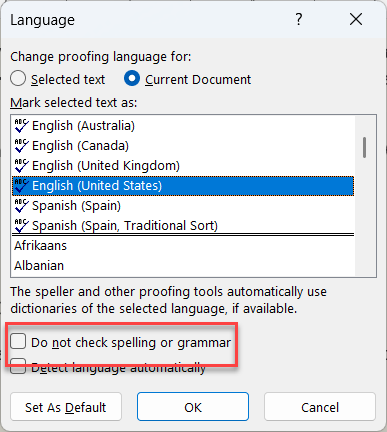387x432 pixels.
Task: Confirm with the OK button
Action: pos(193,407)
